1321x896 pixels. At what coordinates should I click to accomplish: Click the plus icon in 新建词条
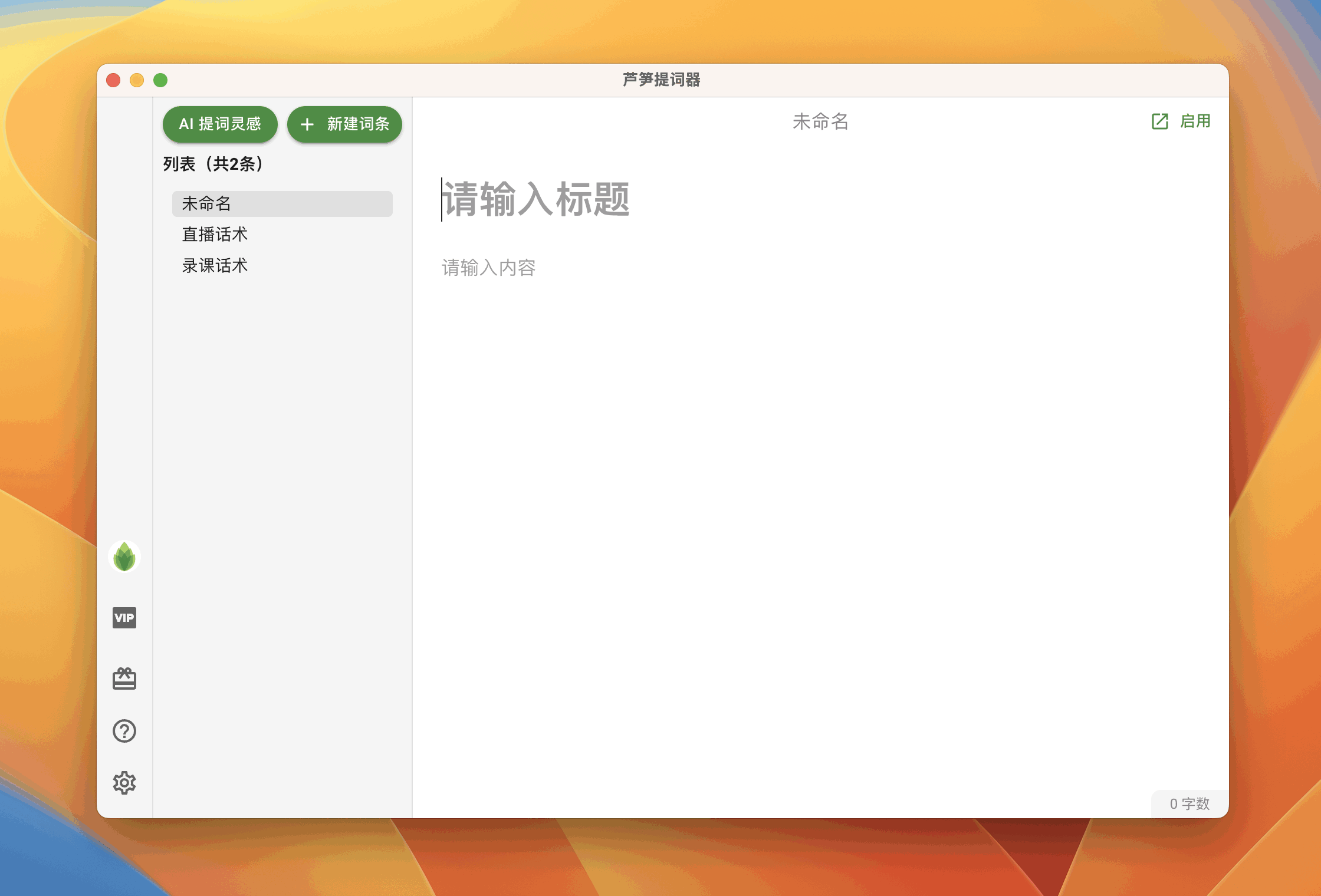(x=307, y=124)
